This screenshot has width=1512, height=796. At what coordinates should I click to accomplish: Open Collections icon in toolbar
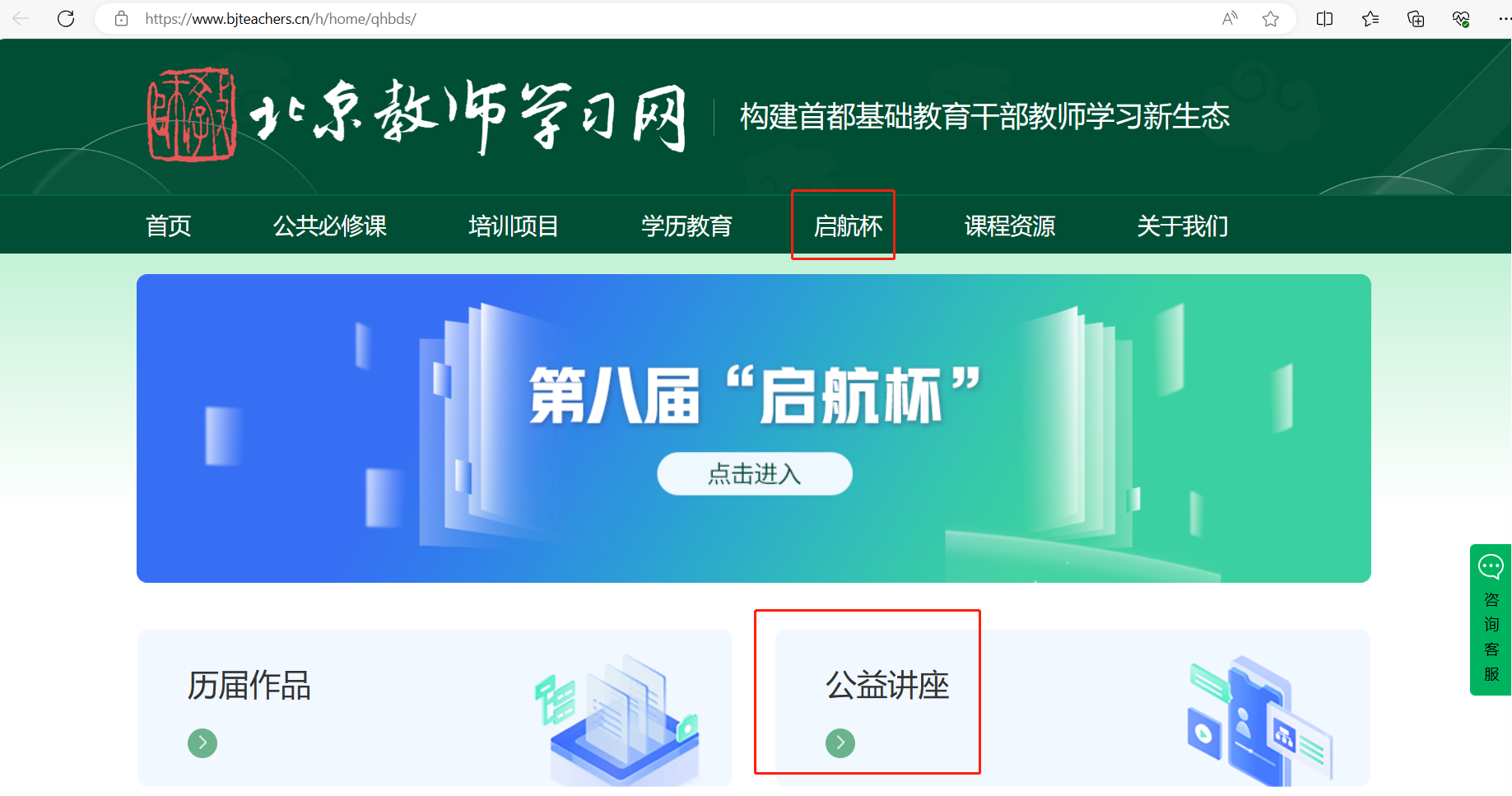coord(1416,18)
